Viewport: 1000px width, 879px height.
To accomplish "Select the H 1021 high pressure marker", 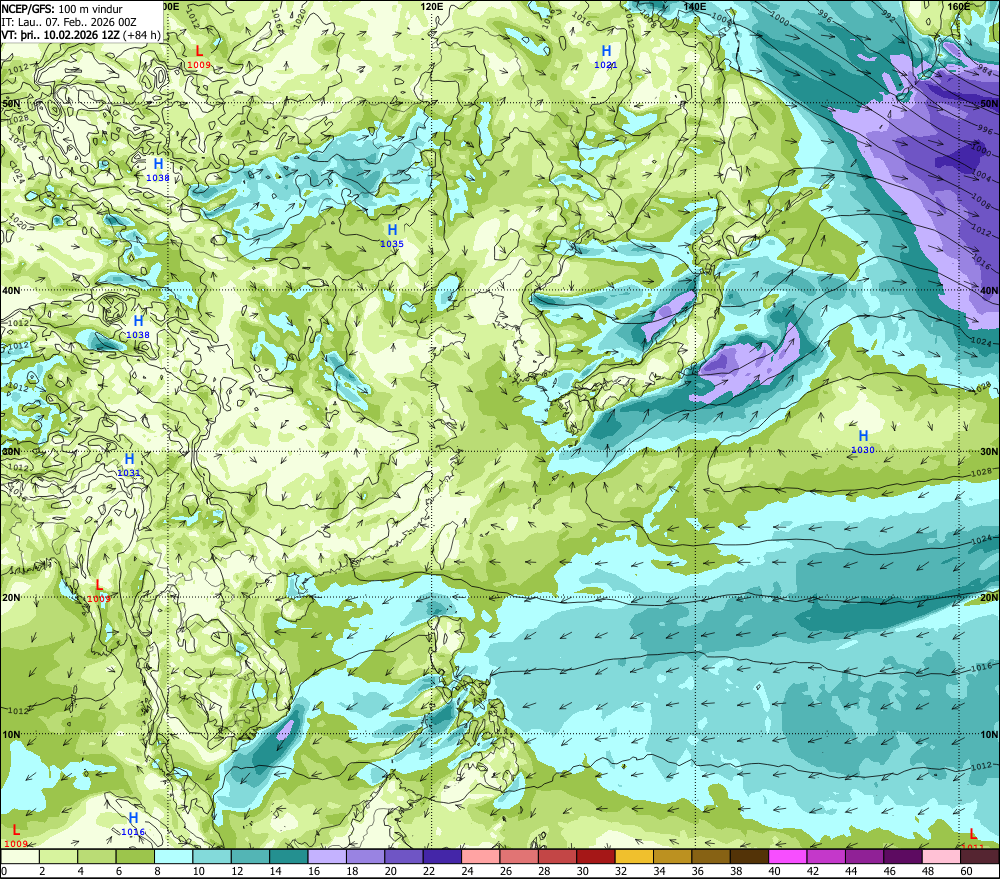I will pyautogui.click(x=606, y=56).
